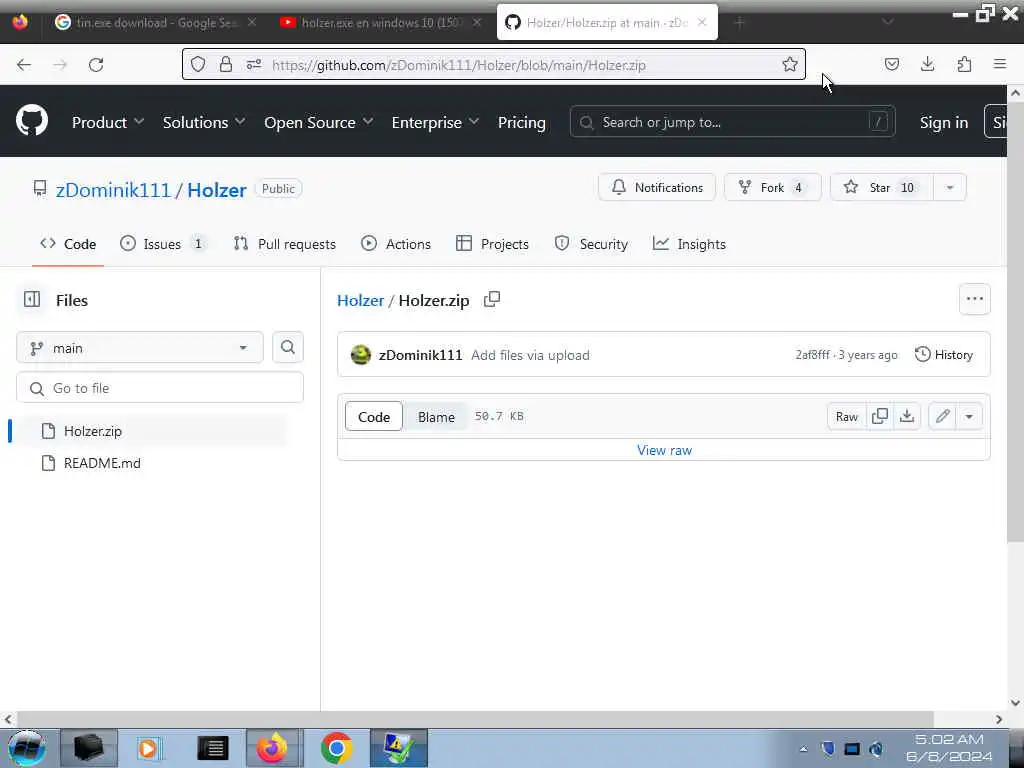Viewport: 1024px width, 768px height.
Task: Click the Firefox taskbar icon
Action: [x=272, y=748]
